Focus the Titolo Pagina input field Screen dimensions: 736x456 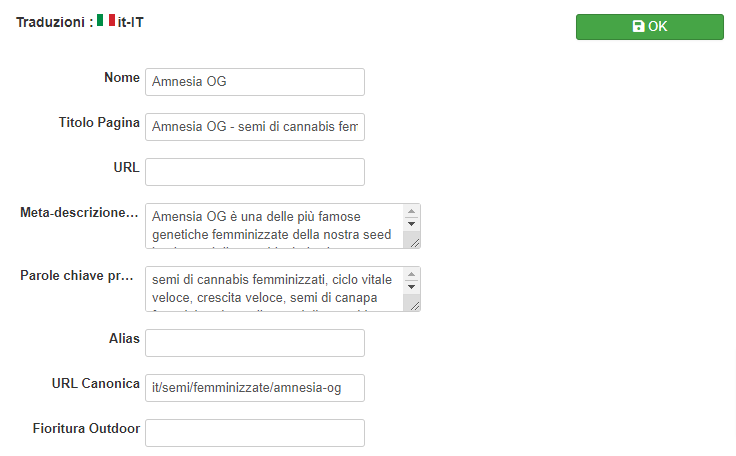point(255,127)
